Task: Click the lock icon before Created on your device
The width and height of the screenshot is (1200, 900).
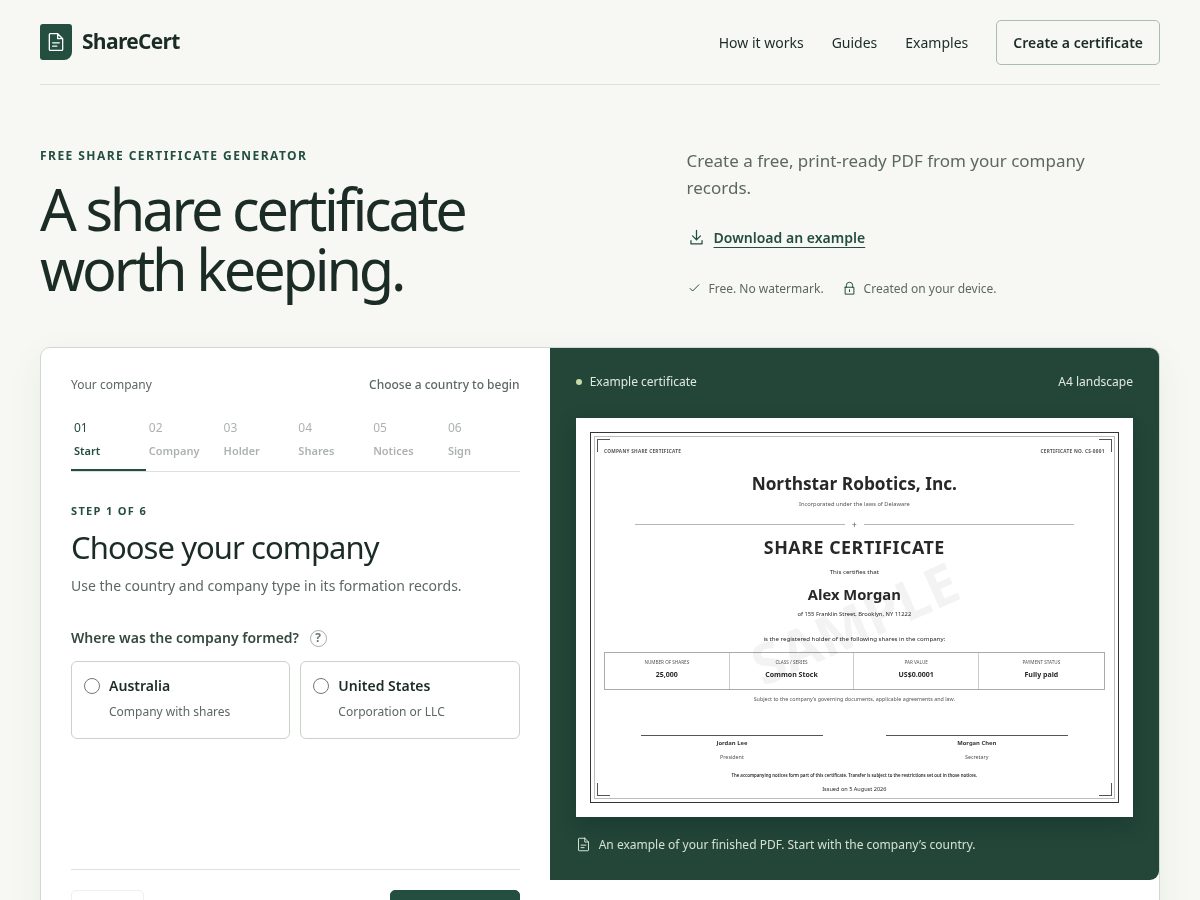Action: pyautogui.click(x=849, y=288)
